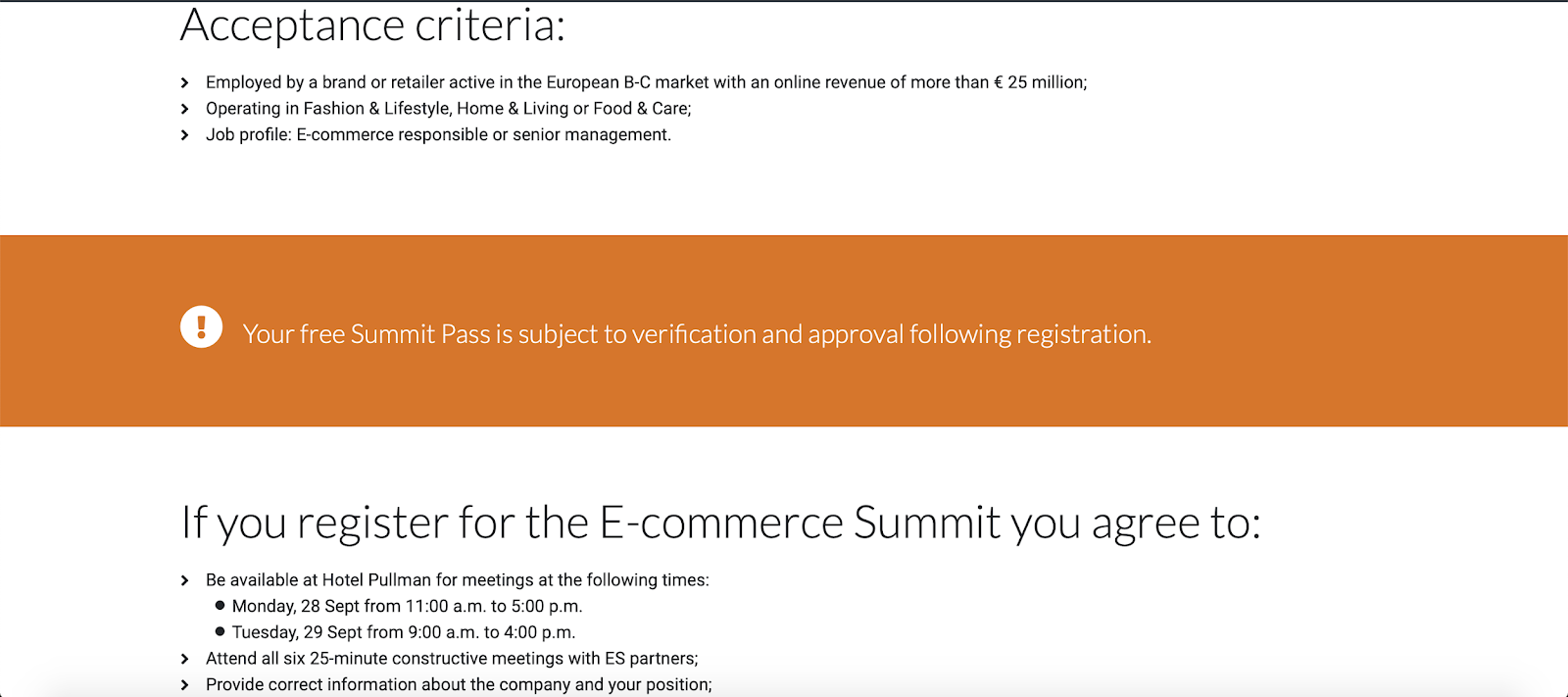The width and height of the screenshot is (1568, 697).
Task: Click the 'Provide correct information about the company' line
Action: coord(459,685)
